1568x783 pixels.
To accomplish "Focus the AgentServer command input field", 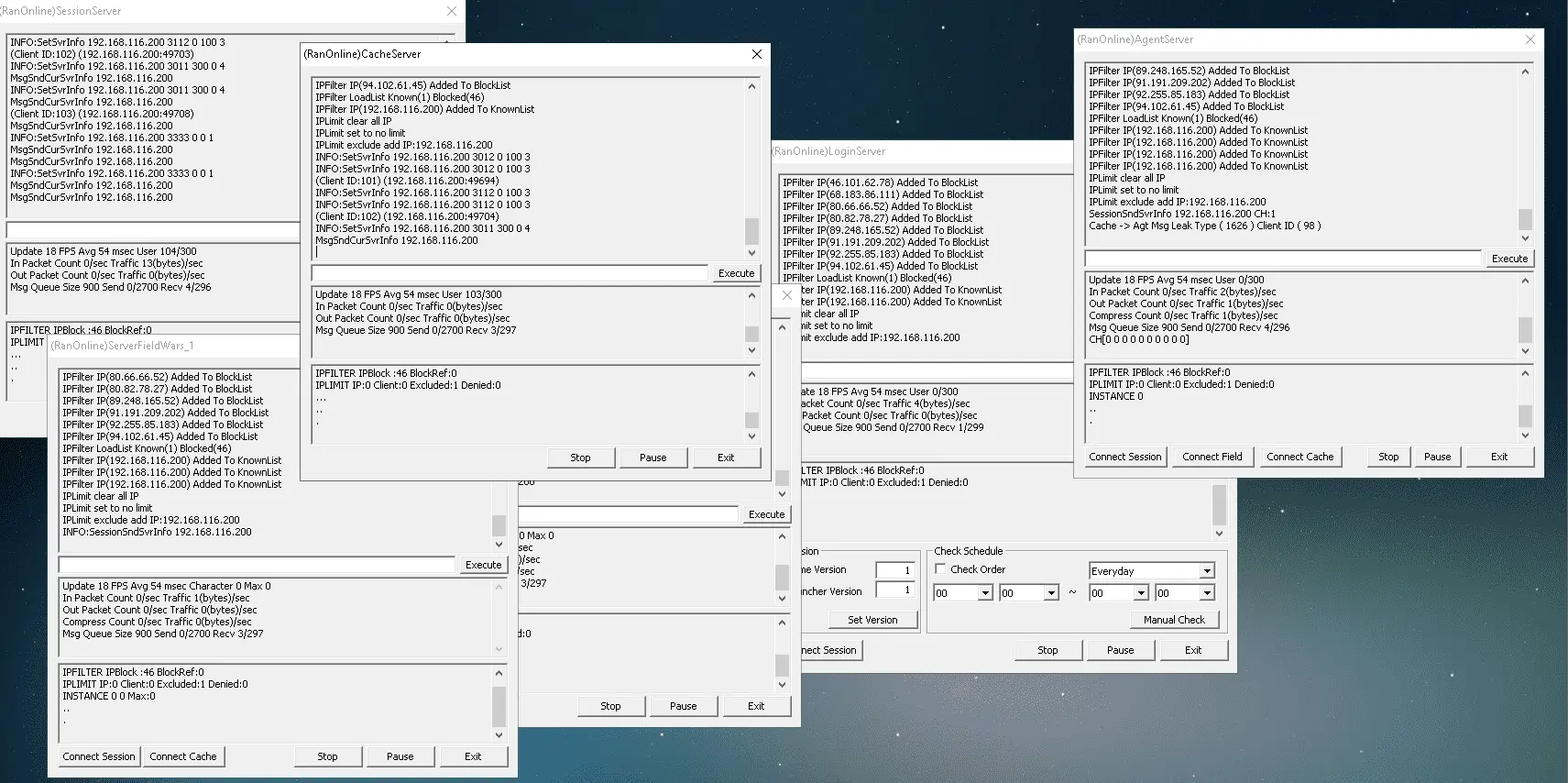I will pyautogui.click(x=1283, y=259).
